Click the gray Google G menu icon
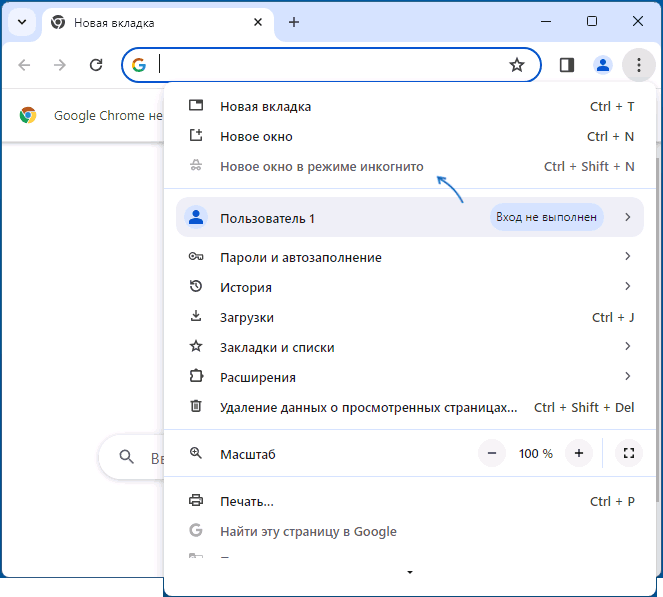Viewport: 663px width, 597px height. pyautogui.click(x=196, y=530)
